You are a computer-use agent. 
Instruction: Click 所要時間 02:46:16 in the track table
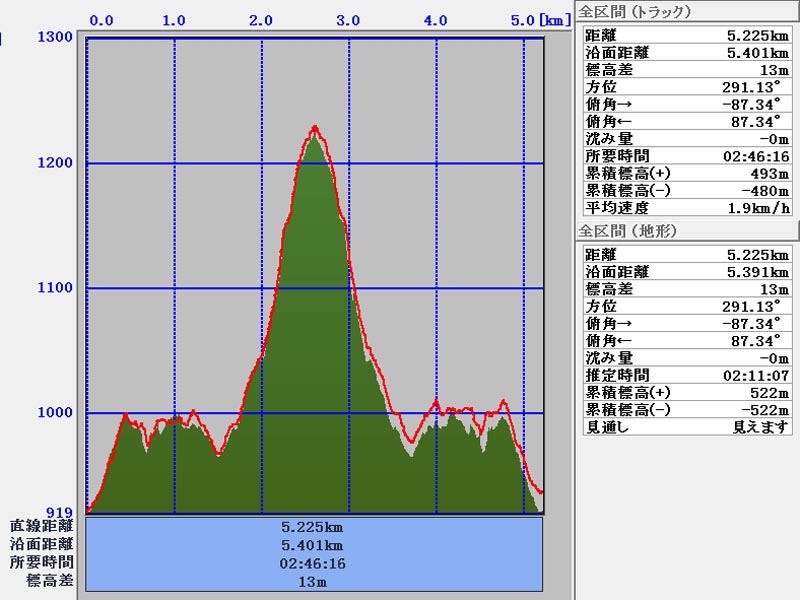(687, 156)
